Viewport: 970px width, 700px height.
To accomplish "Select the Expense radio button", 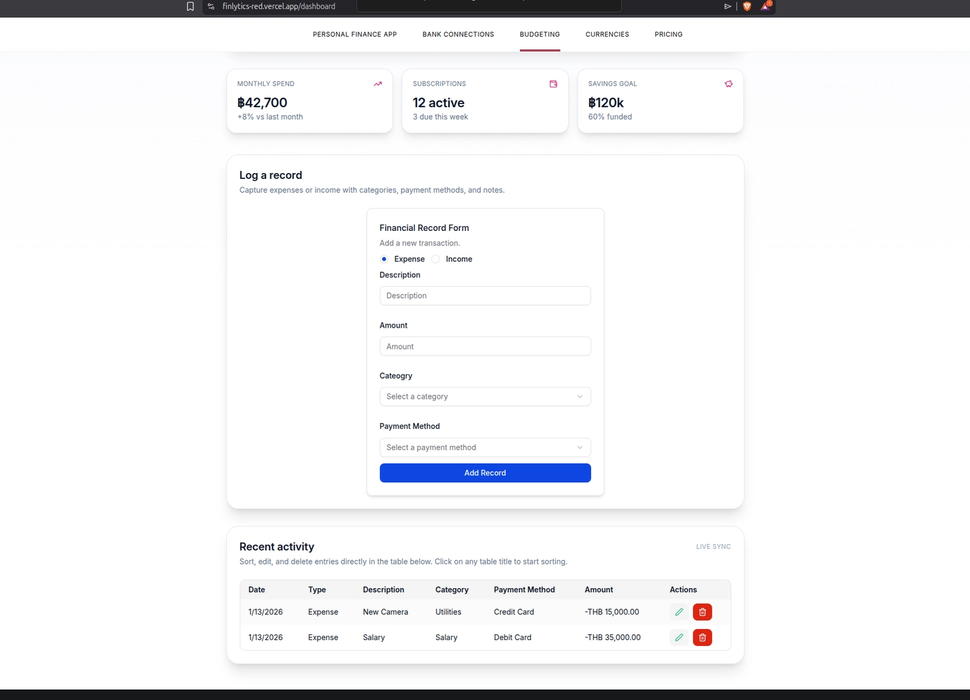I will [x=384, y=259].
